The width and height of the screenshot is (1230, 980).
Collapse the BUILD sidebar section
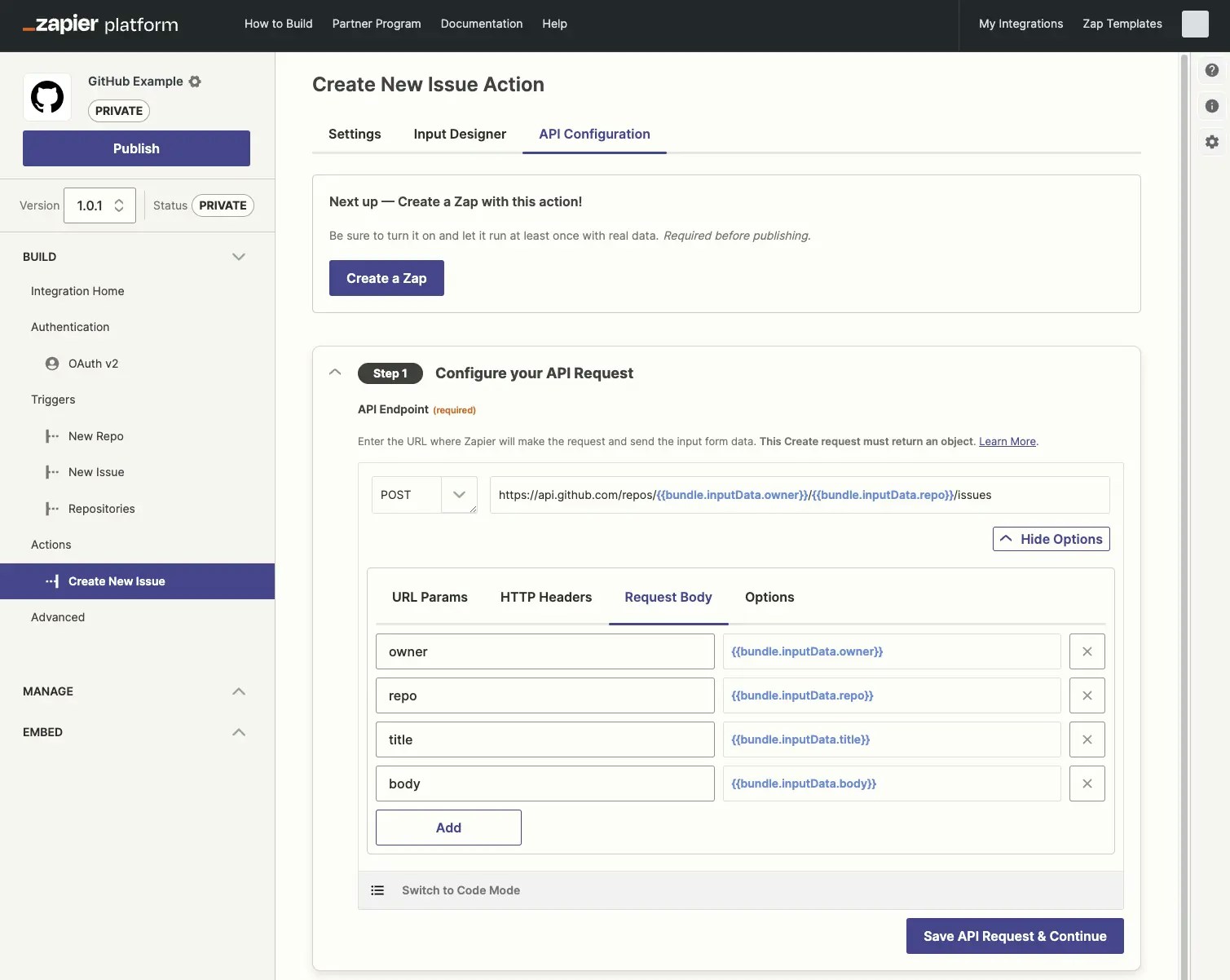pos(239,257)
